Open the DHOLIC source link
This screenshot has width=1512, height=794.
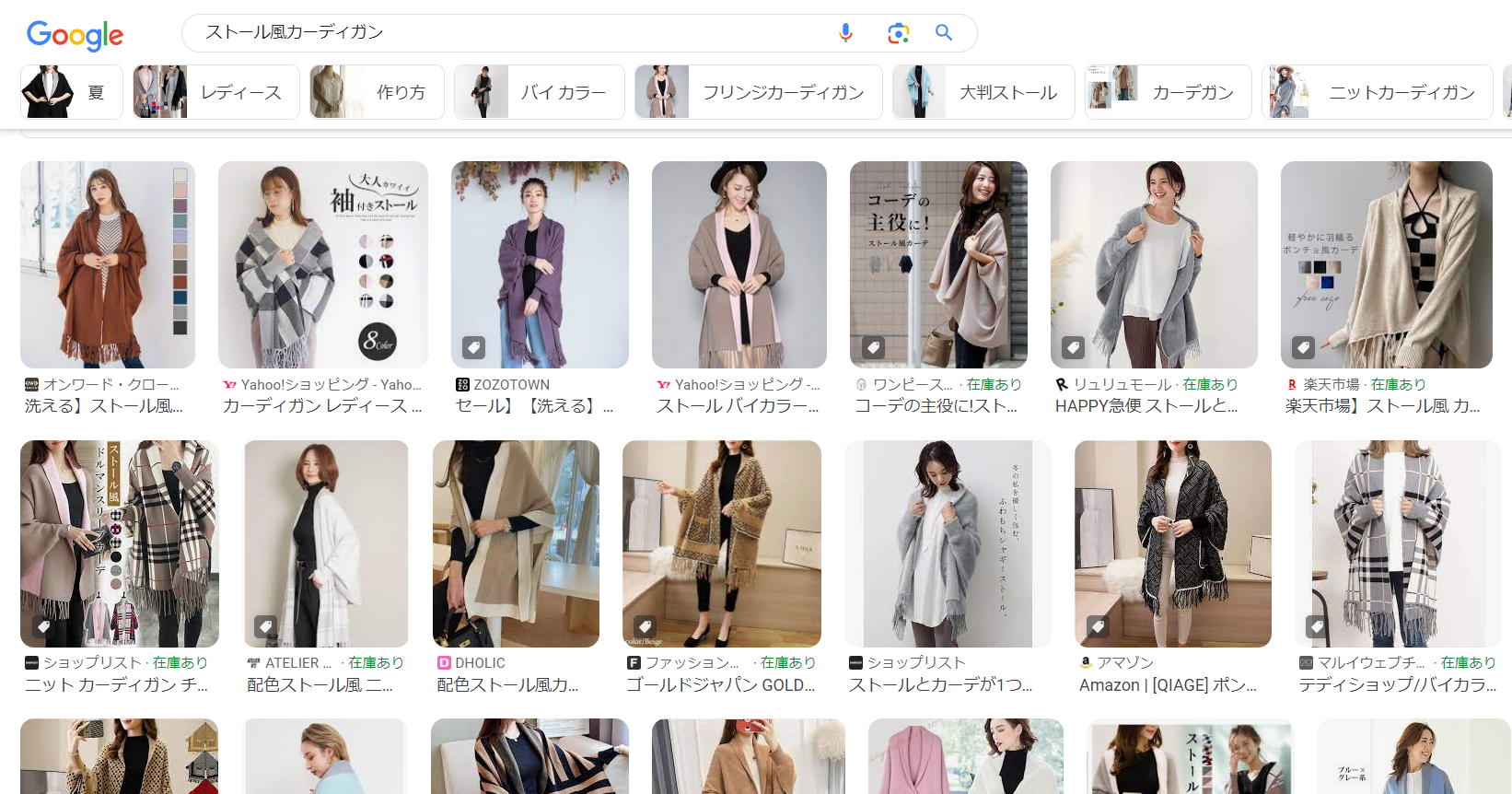(x=480, y=663)
